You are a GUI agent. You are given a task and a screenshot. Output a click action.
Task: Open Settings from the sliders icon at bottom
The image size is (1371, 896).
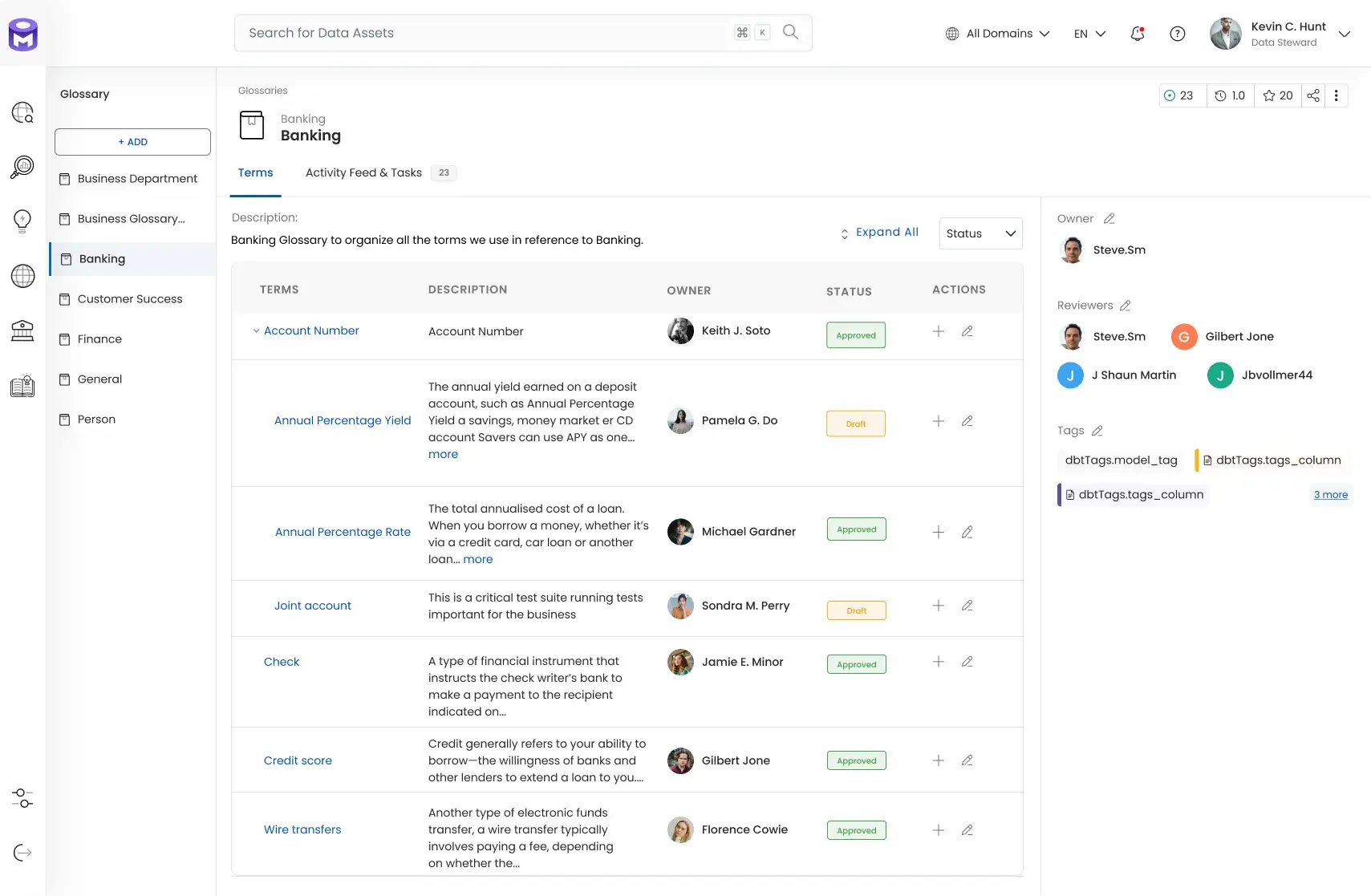(22, 799)
